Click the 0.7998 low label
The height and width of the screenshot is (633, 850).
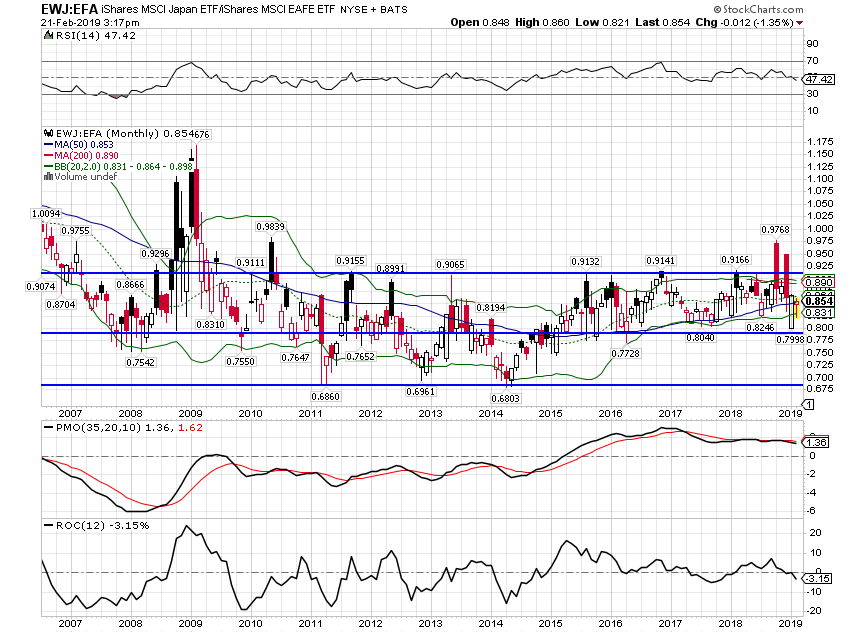pyautogui.click(x=790, y=339)
